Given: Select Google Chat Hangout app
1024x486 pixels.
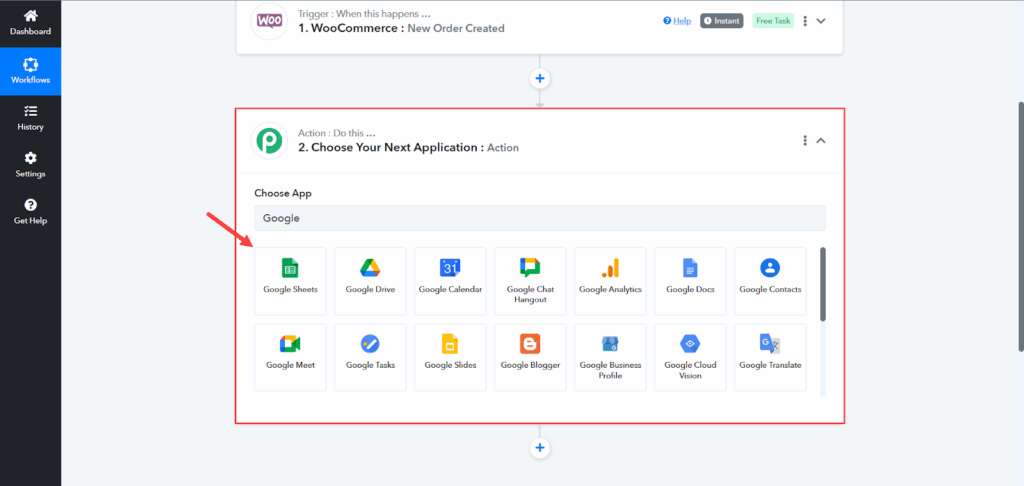Looking at the screenshot, I should [x=530, y=281].
